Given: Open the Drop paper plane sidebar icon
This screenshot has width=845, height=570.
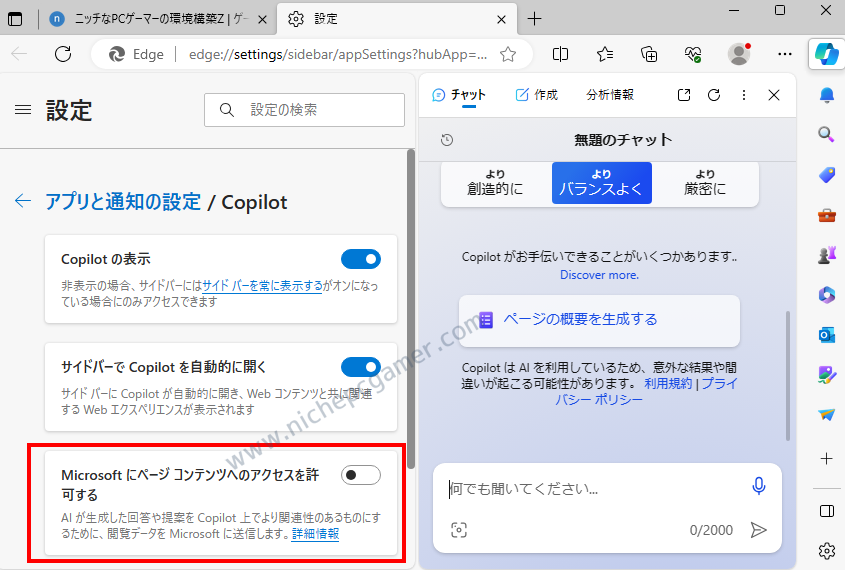Looking at the screenshot, I should 826,414.
